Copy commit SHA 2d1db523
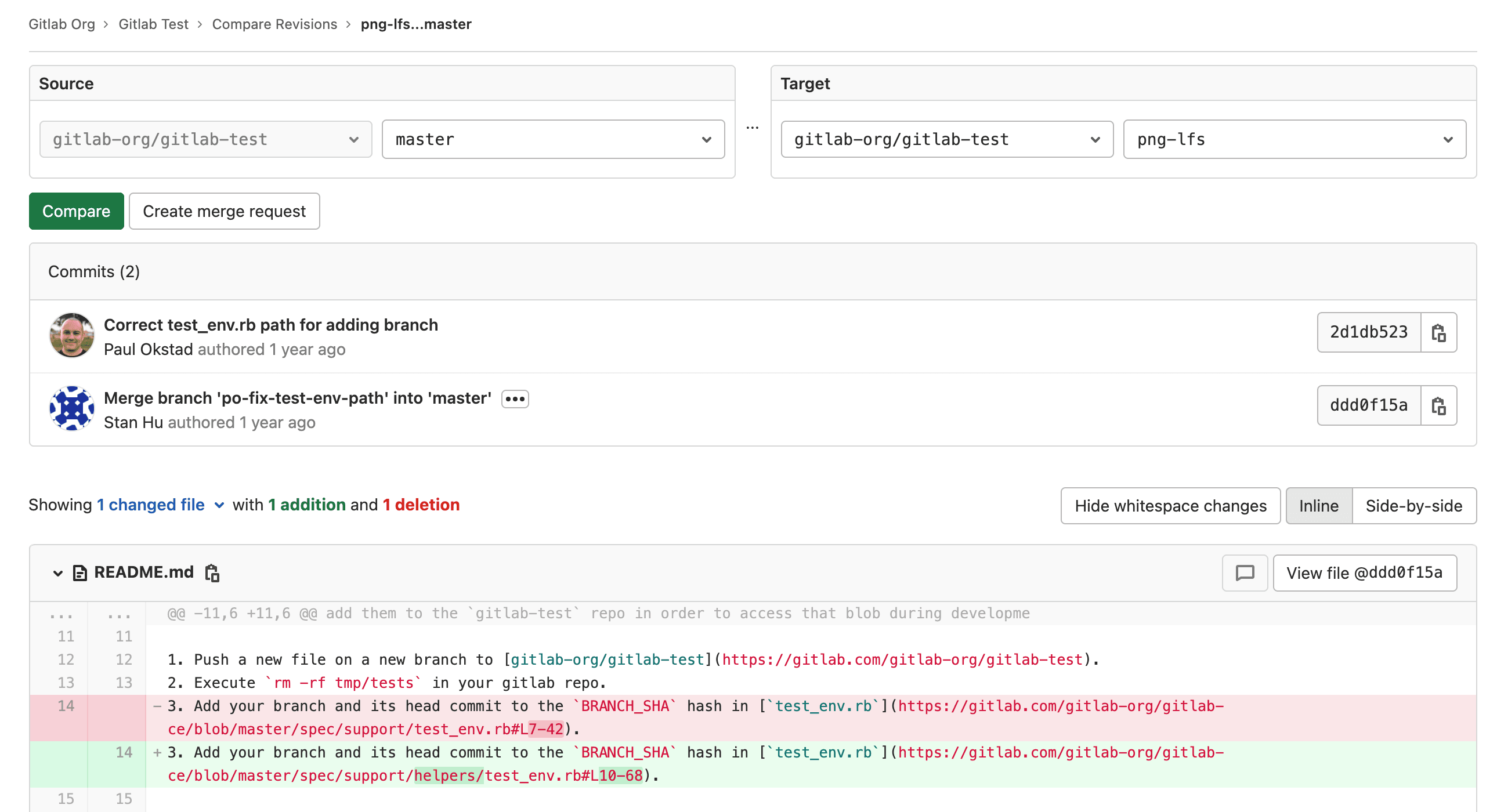 pos(1438,332)
